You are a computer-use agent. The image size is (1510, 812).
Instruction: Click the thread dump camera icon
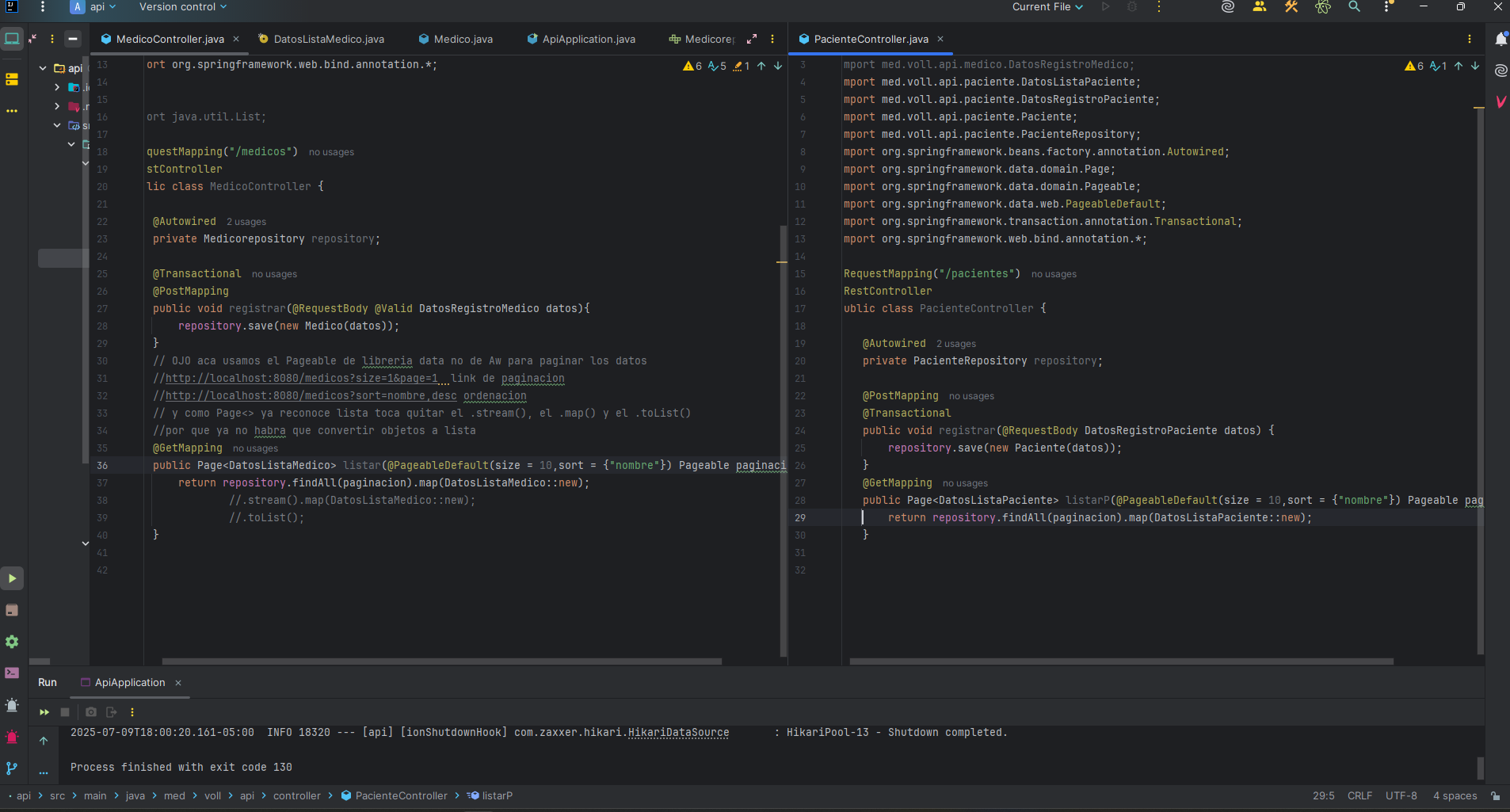tap(91, 712)
